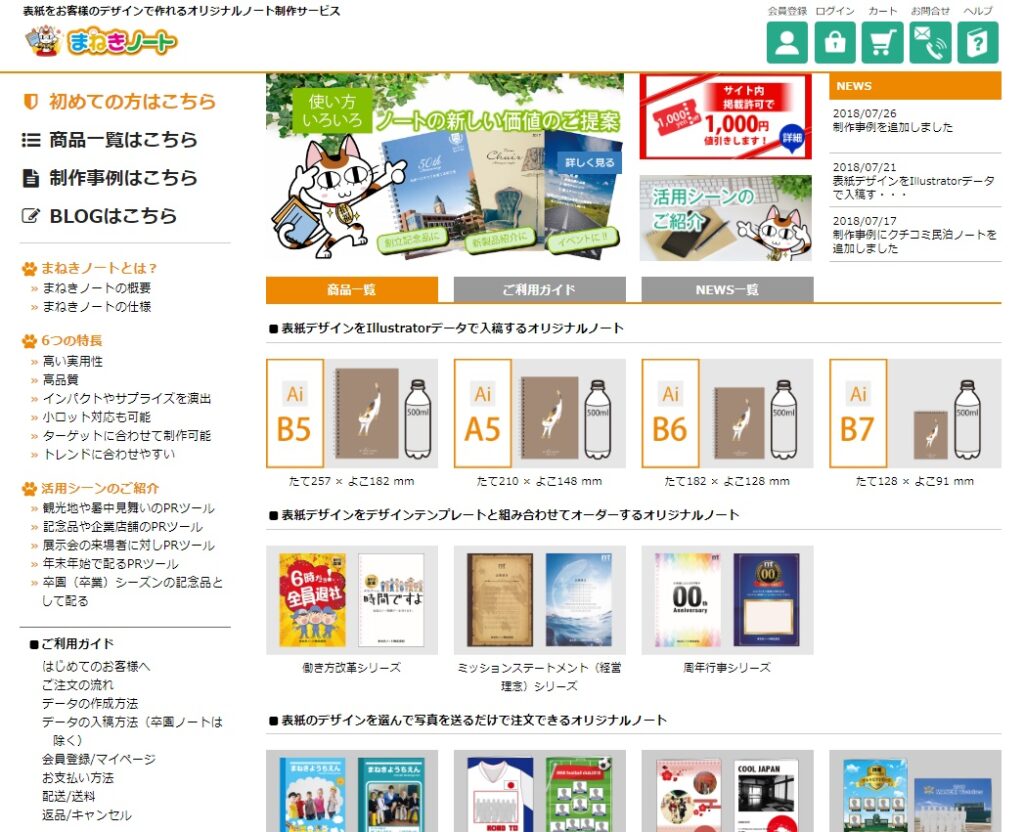The height and width of the screenshot is (832, 1024).
Task: Click the pencil icon beside BLOGはこちら
Action: [x=31, y=216]
